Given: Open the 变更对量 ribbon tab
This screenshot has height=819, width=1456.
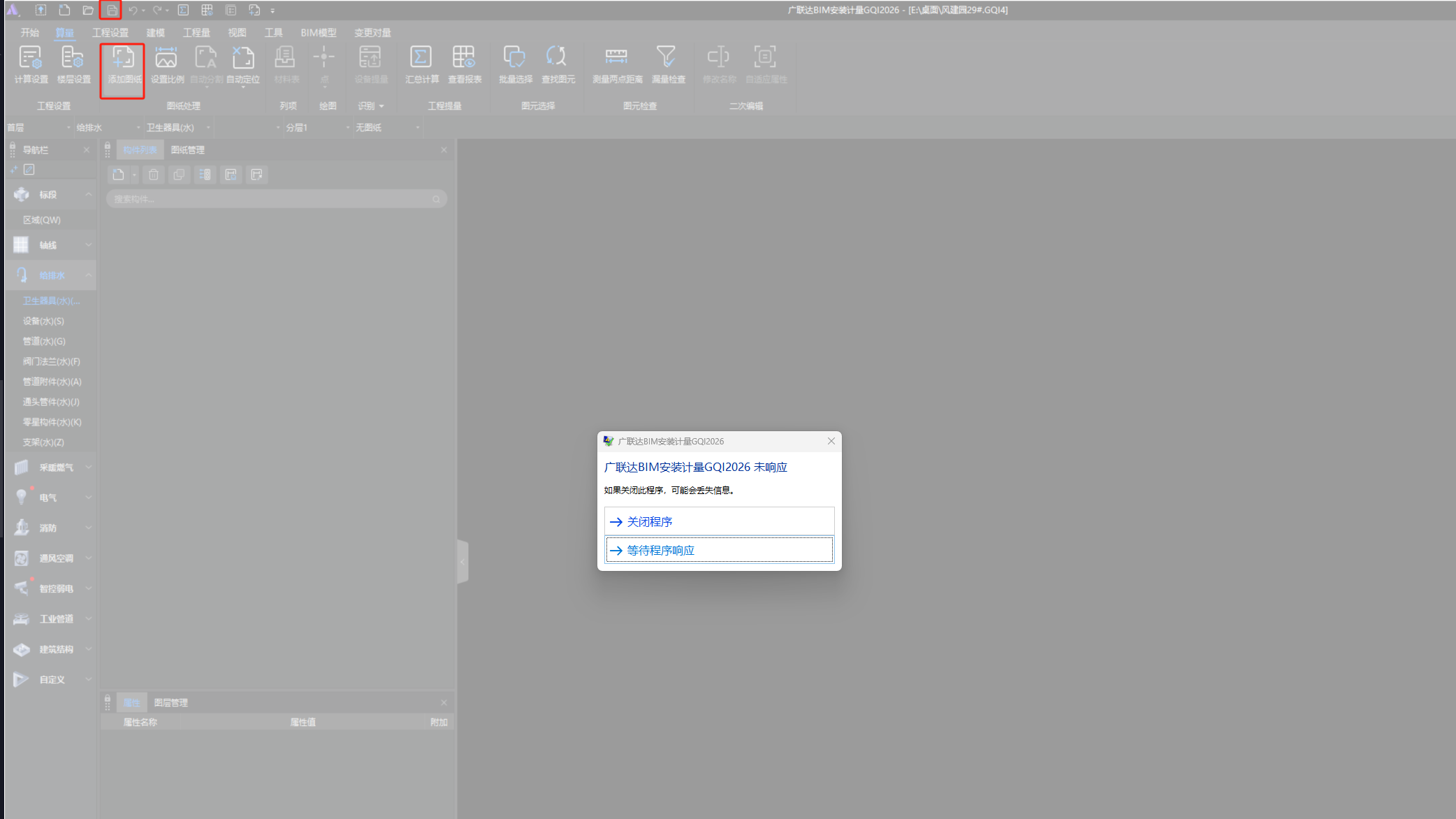Looking at the screenshot, I should 372,33.
